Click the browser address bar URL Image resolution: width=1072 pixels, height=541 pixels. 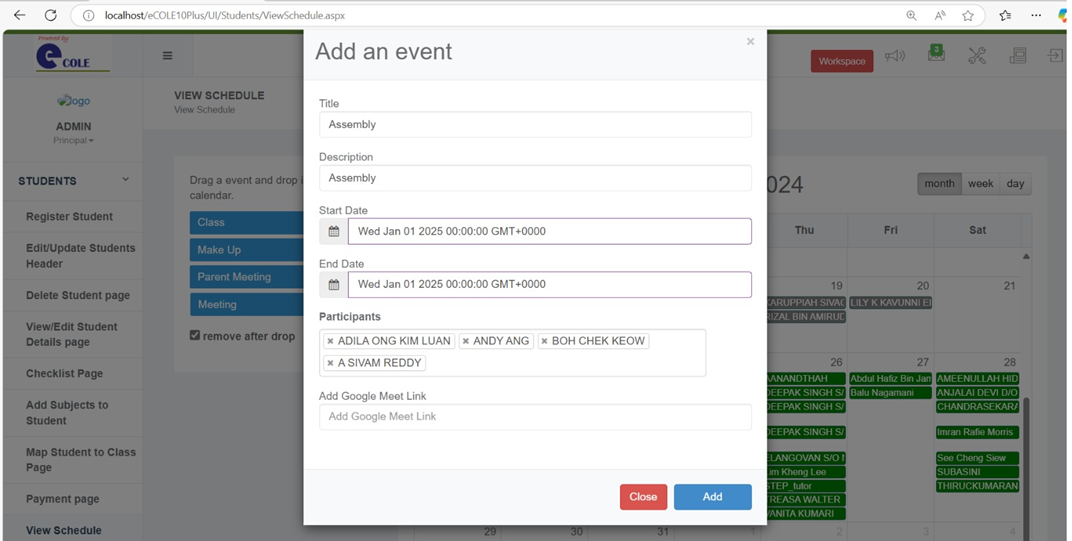[x=225, y=15]
